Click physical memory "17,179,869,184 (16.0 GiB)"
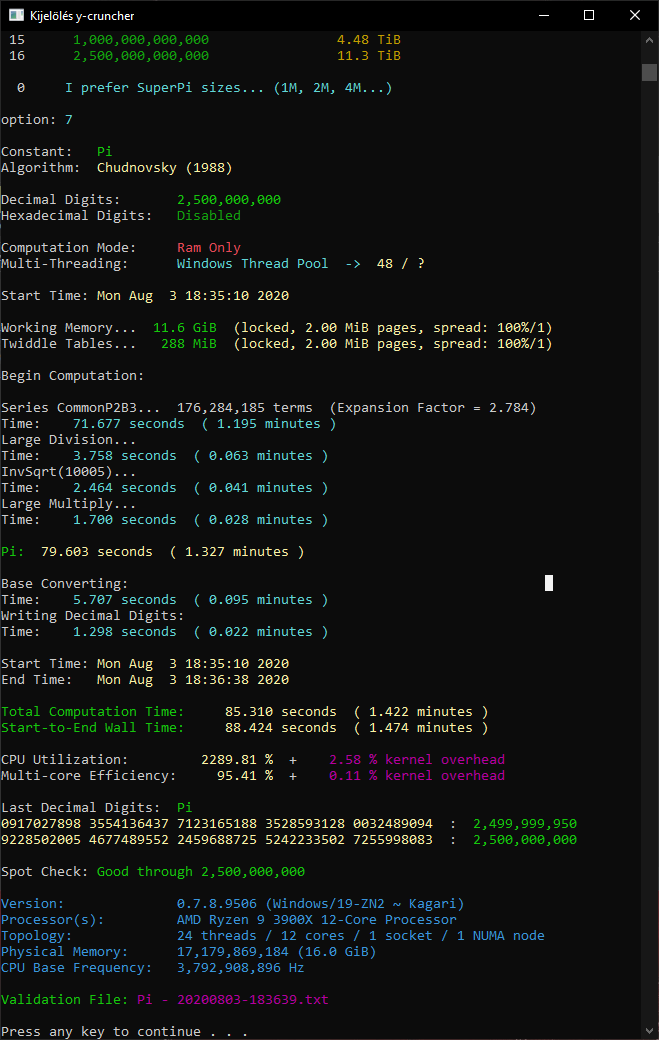 point(276,952)
